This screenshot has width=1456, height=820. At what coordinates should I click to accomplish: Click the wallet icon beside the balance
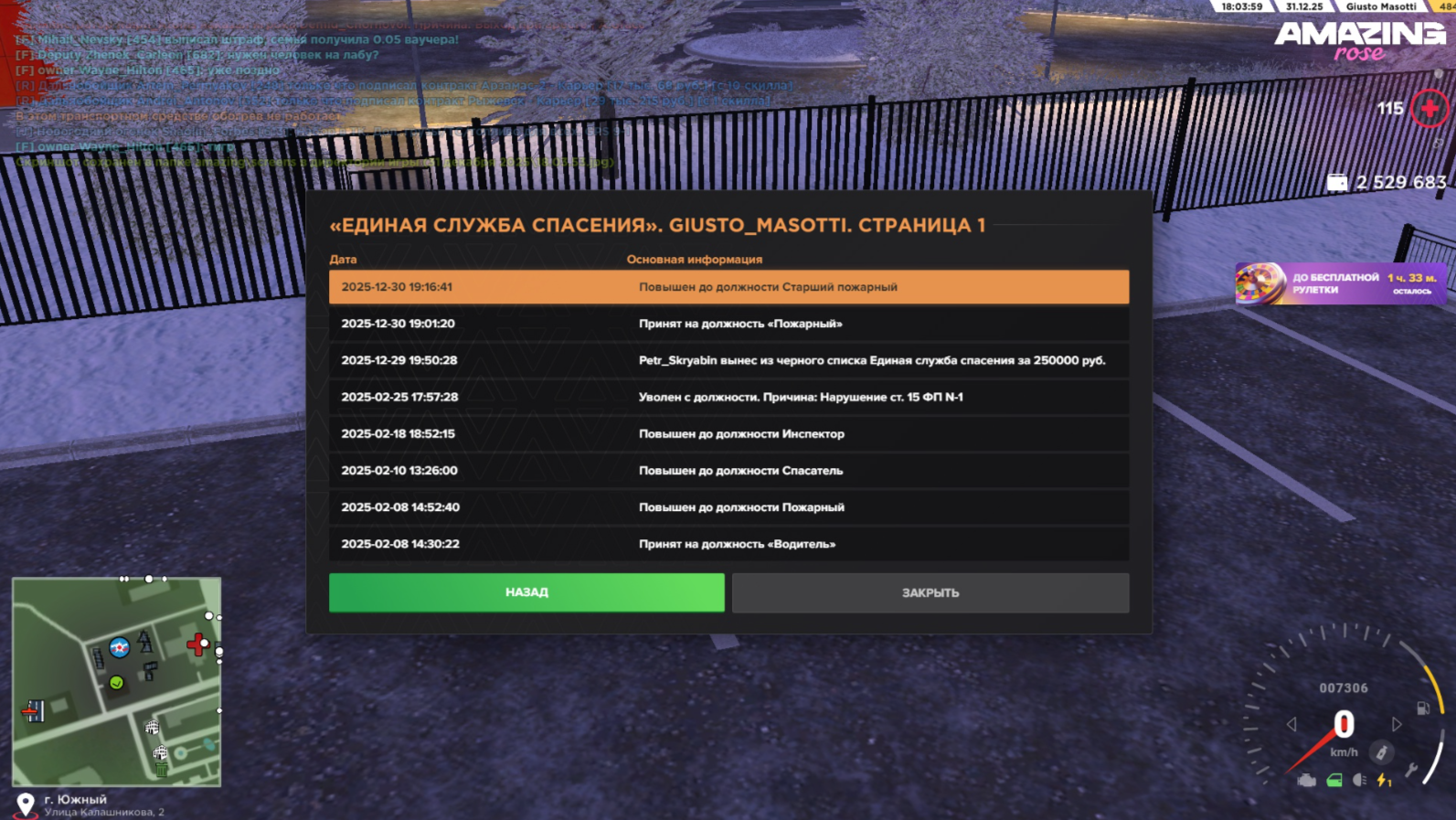pos(1336,183)
